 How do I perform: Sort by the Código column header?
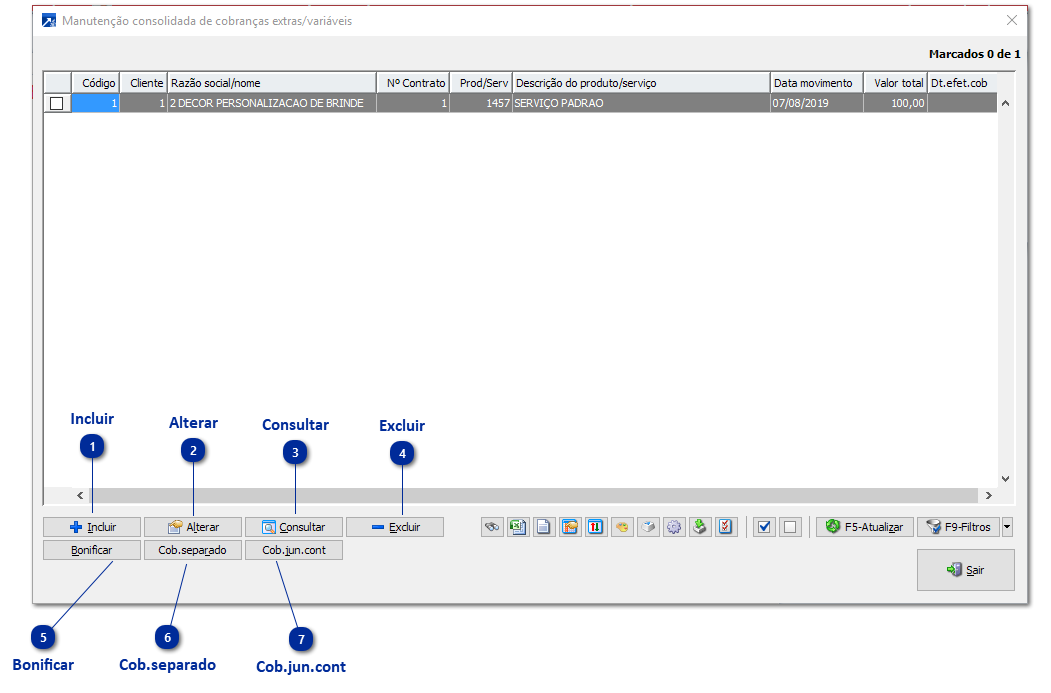(96, 83)
